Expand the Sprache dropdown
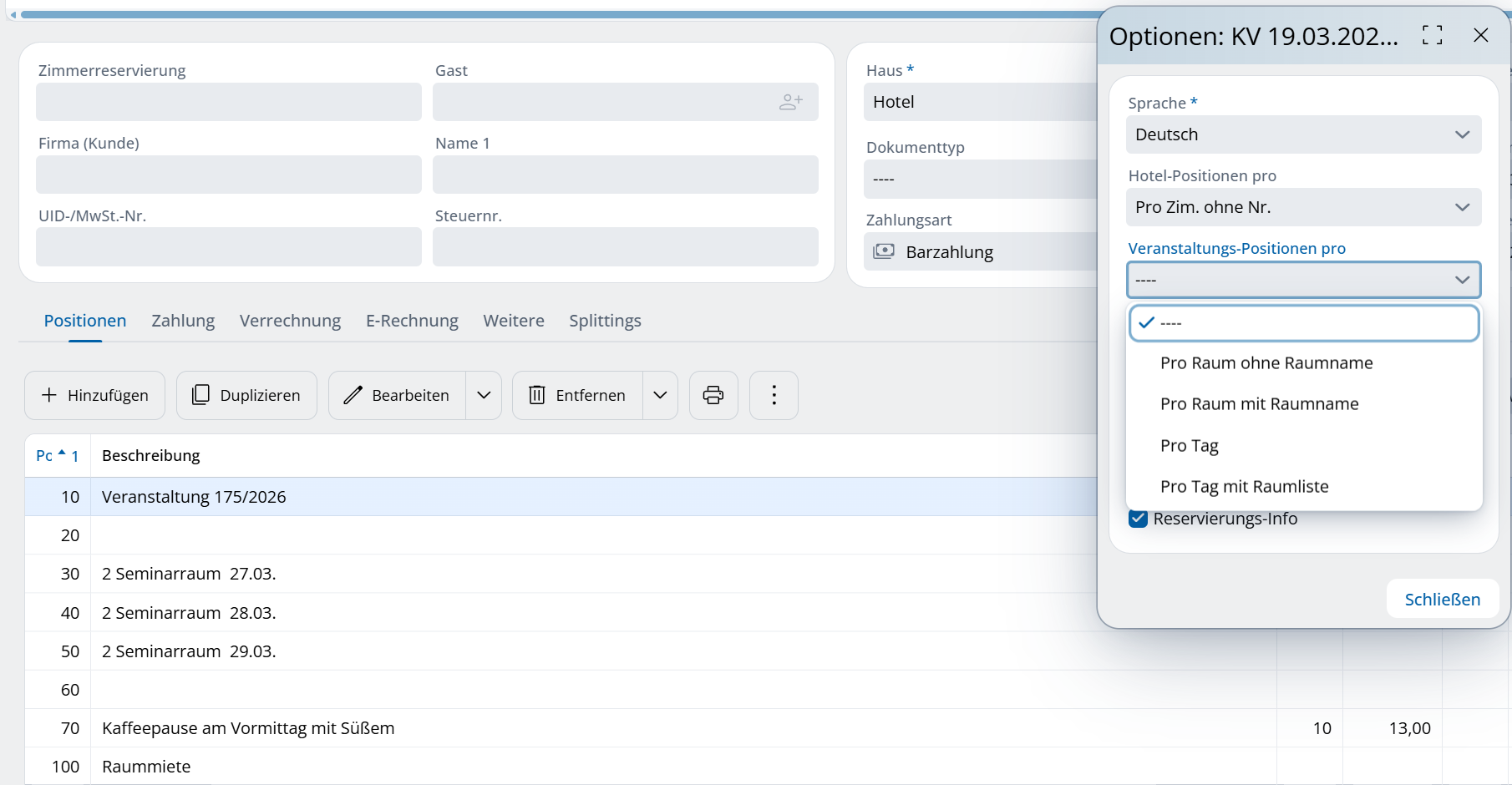The image size is (1512, 785). pyautogui.click(x=1303, y=134)
